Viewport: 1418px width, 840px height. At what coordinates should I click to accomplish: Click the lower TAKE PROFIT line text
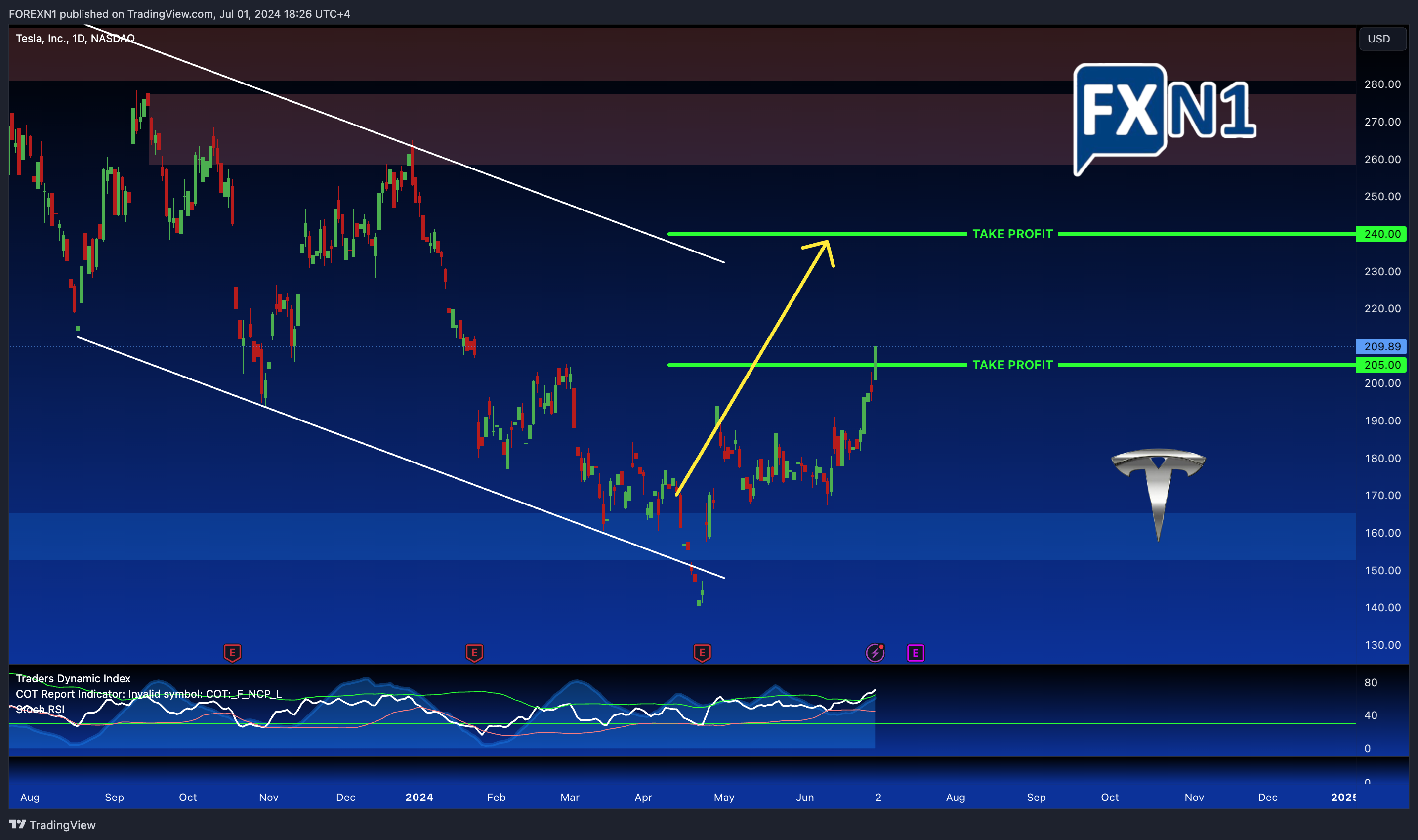coord(1012,365)
